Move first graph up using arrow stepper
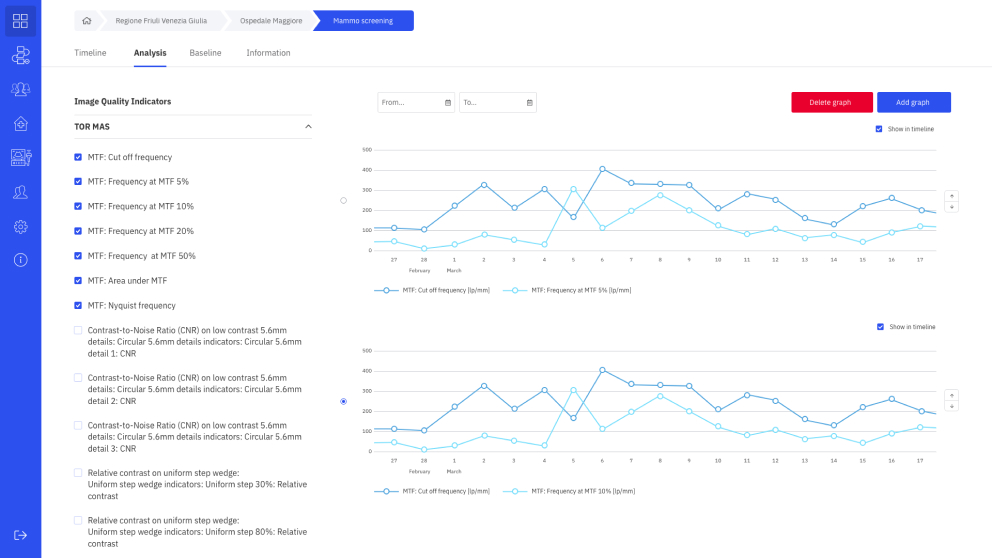 point(952,196)
